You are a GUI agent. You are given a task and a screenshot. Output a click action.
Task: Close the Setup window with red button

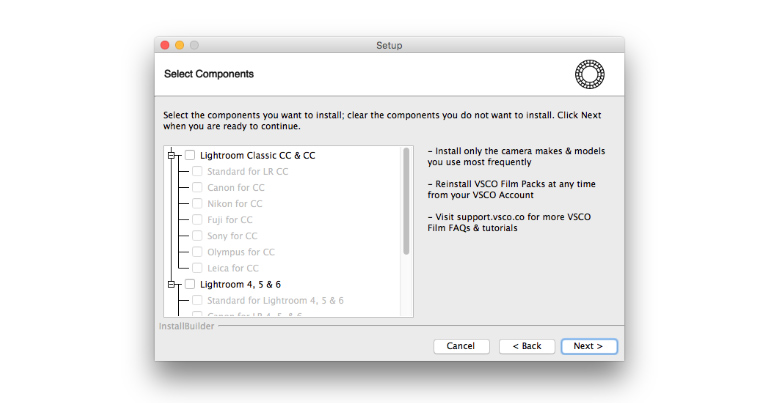[x=165, y=45]
